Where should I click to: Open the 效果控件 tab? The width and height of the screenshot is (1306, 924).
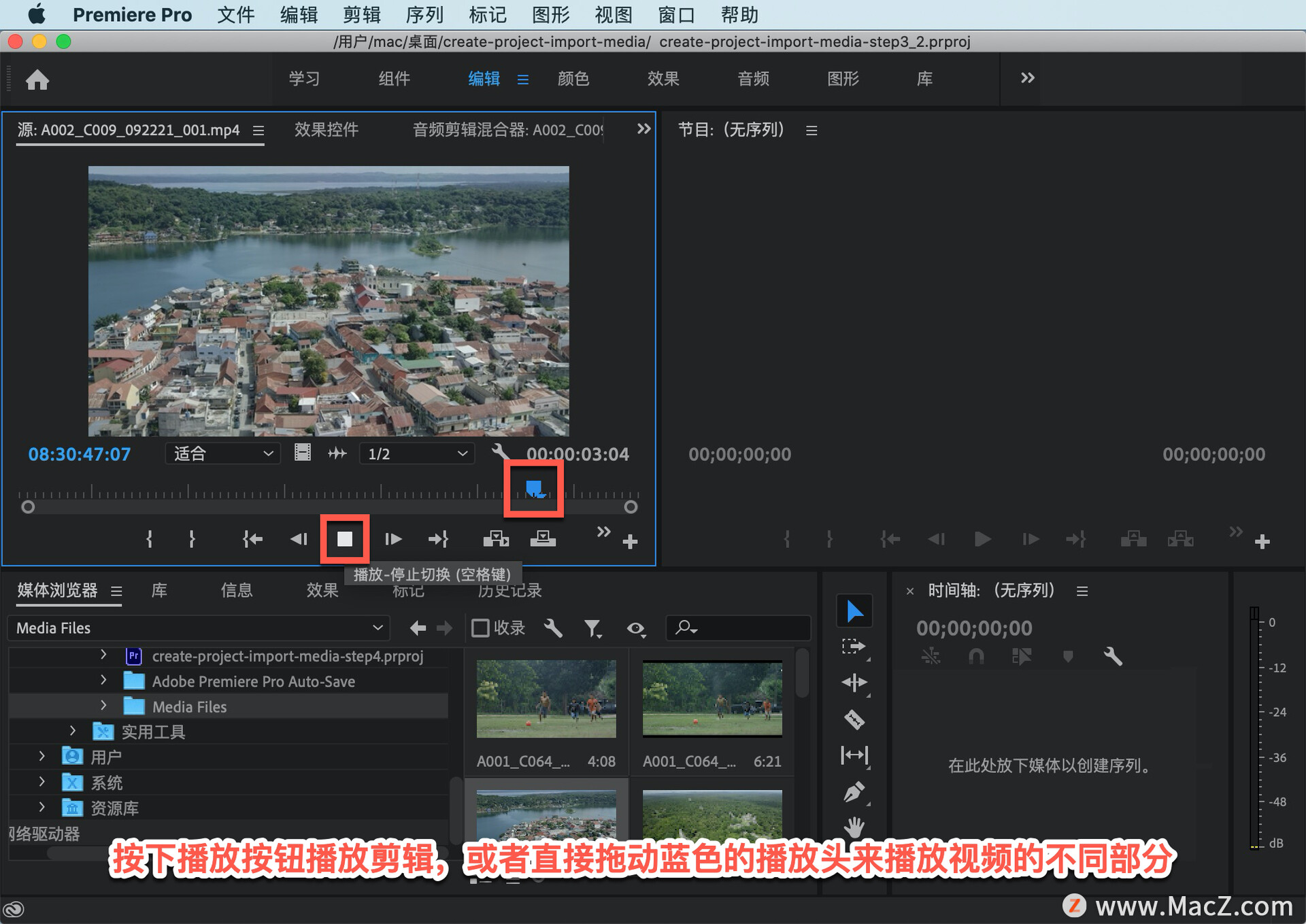point(326,129)
